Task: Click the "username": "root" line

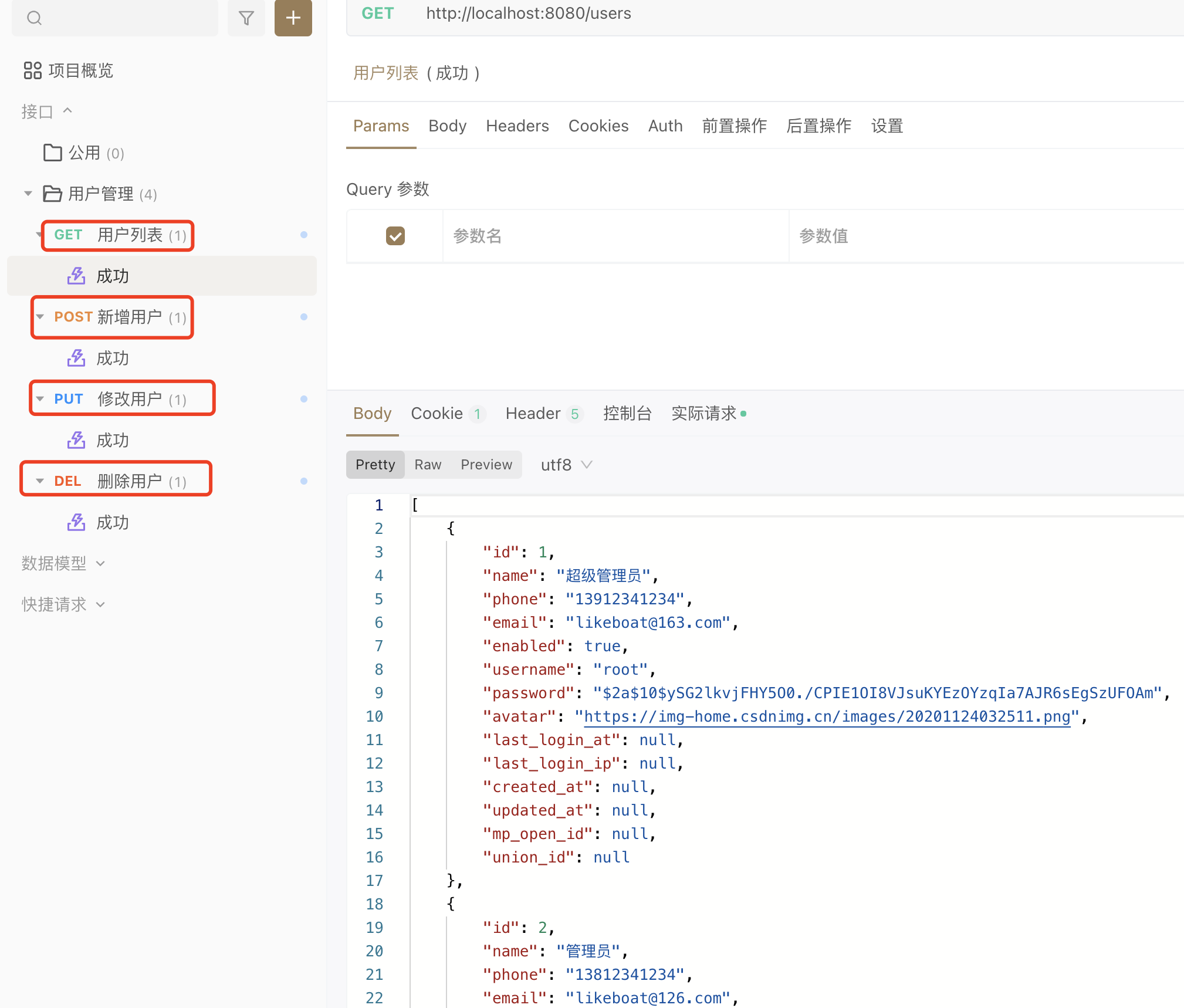Action: tap(569, 669)
